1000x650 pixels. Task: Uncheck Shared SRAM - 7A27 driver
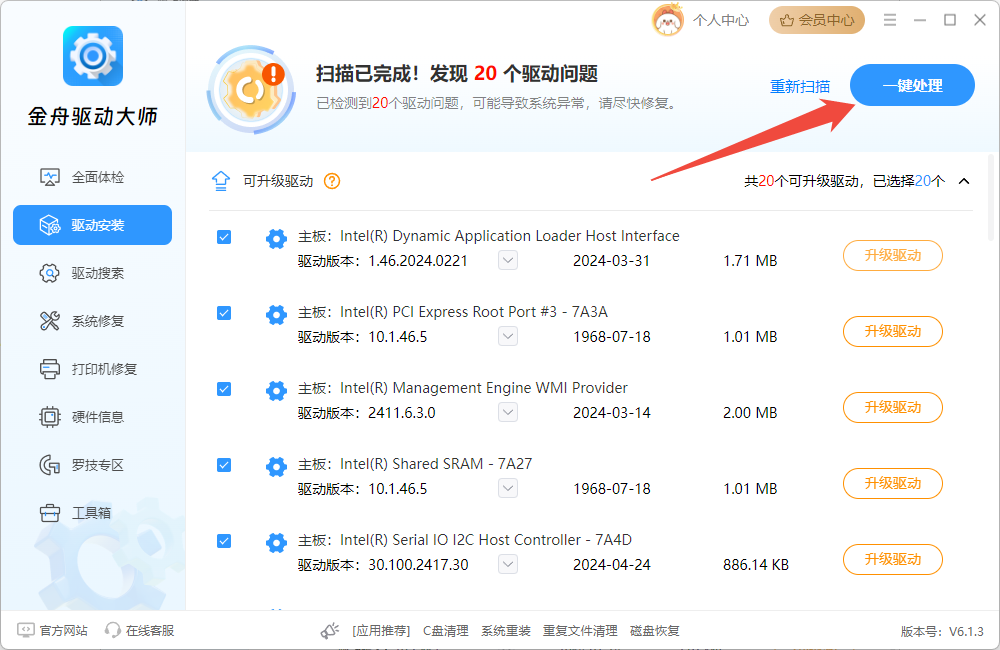pos(224,465)
